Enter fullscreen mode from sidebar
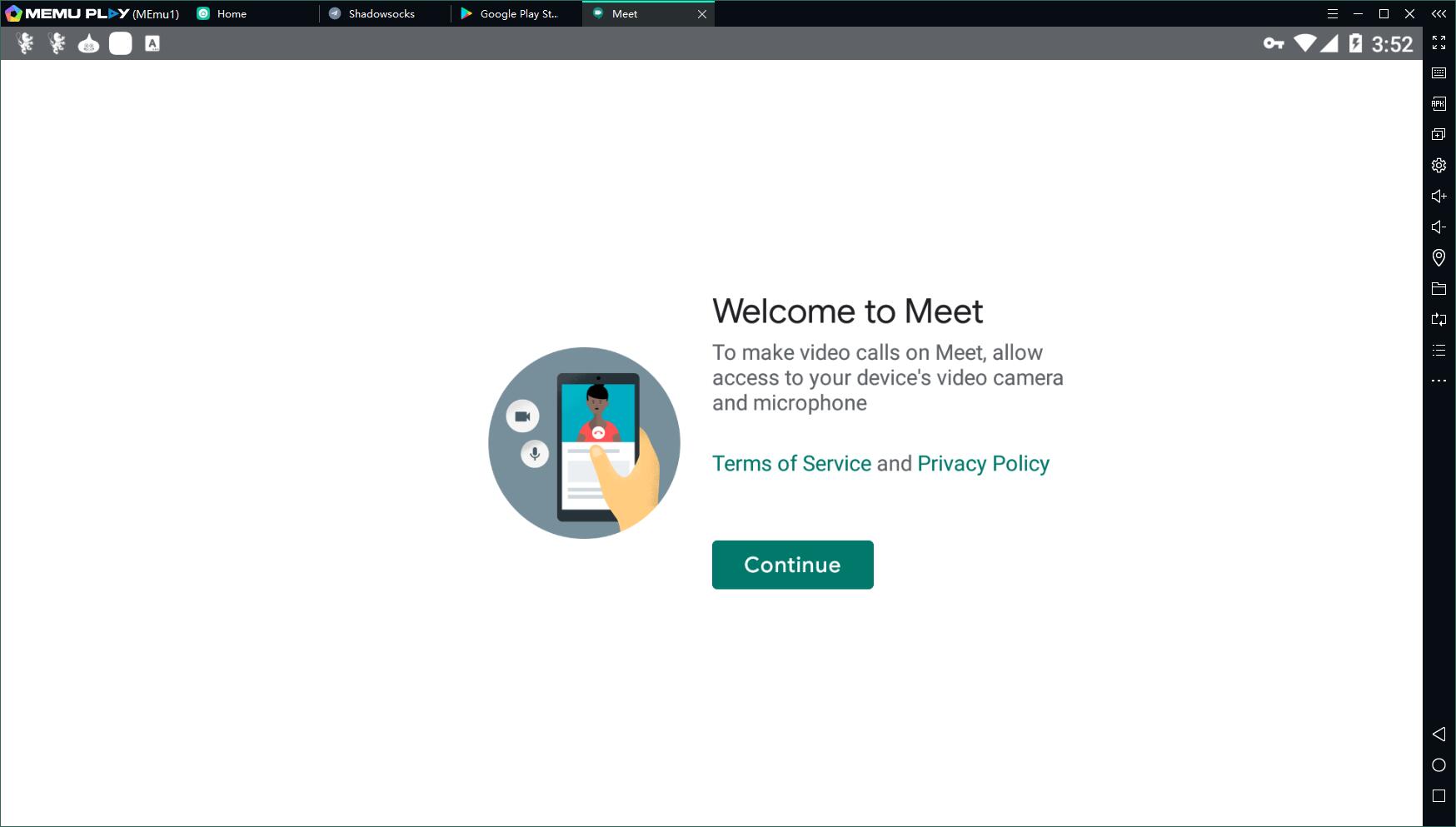Image resolution: width=1456 pixels, height=827 pixels. 1439,42
